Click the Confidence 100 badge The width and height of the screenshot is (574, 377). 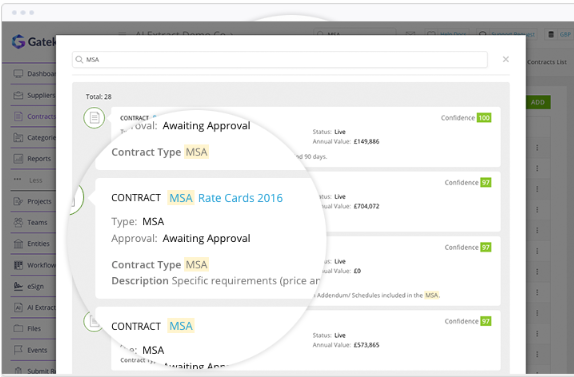[x=484, y=117]
